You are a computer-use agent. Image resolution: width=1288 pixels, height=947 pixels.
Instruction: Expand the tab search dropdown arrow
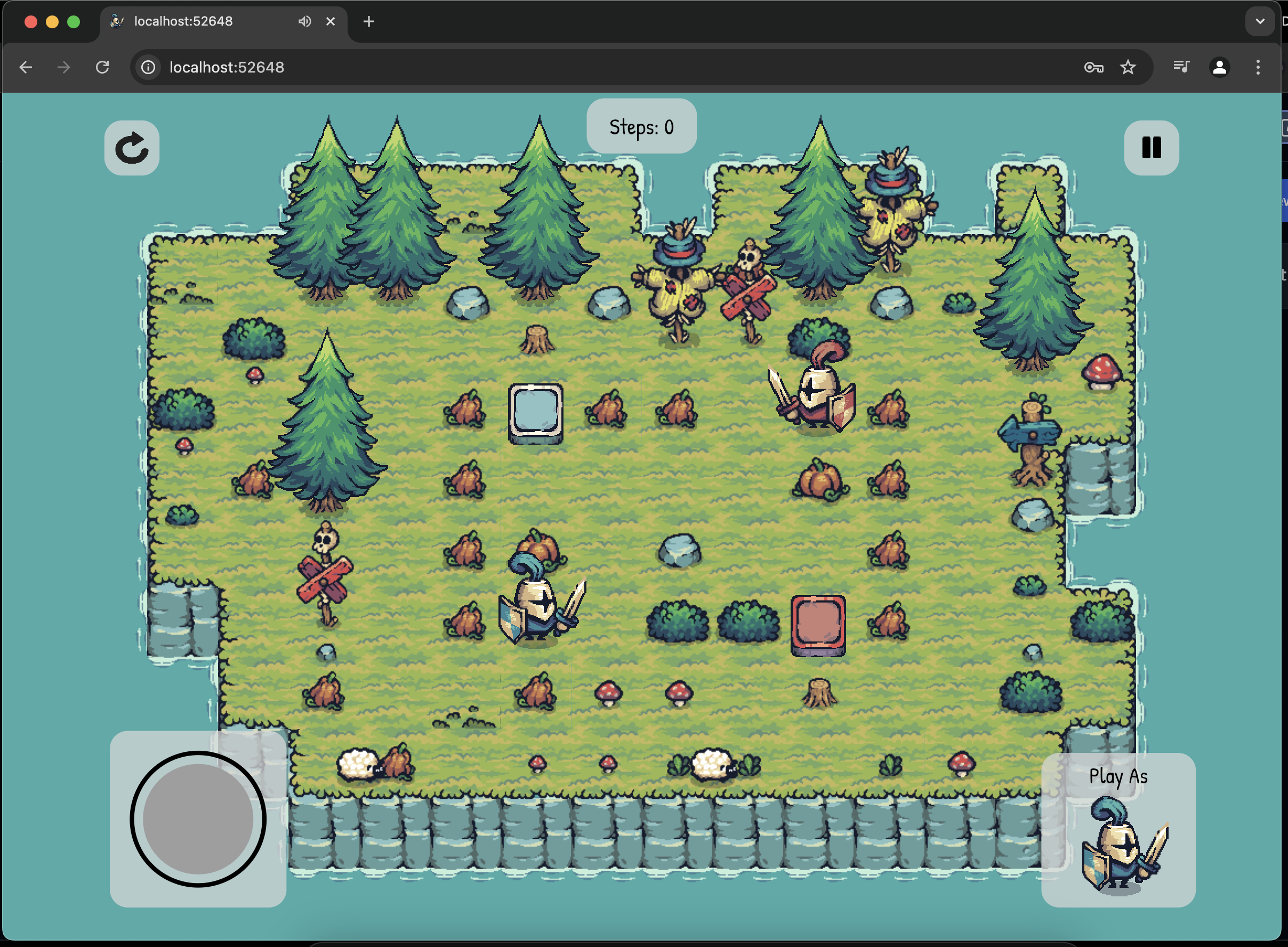1259,21
